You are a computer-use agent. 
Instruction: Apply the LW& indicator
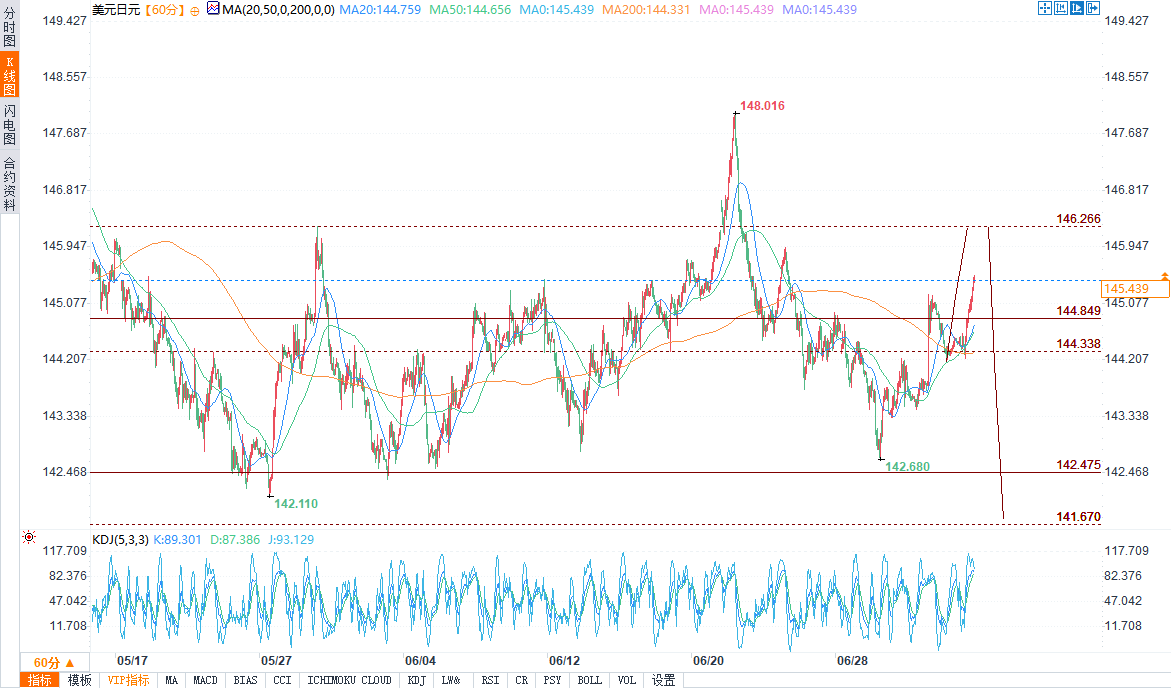click(x=451, y=680)
